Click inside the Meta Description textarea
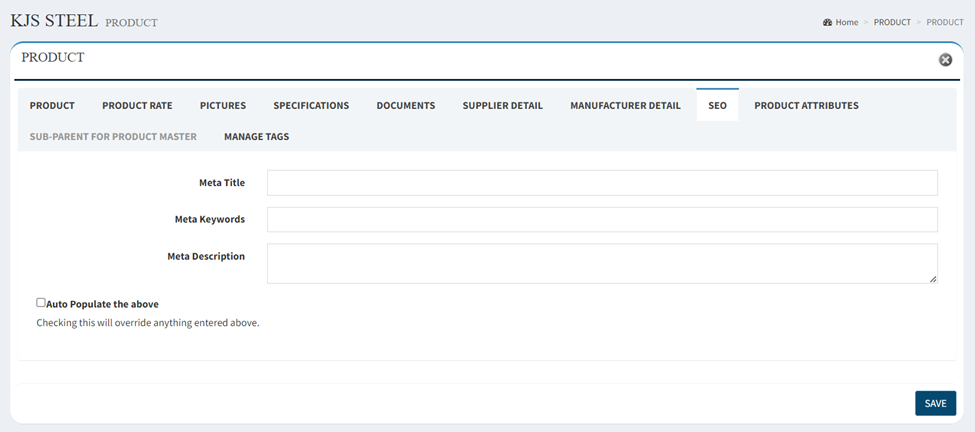Viewport: 975px width, 432px height. [602, 264]
